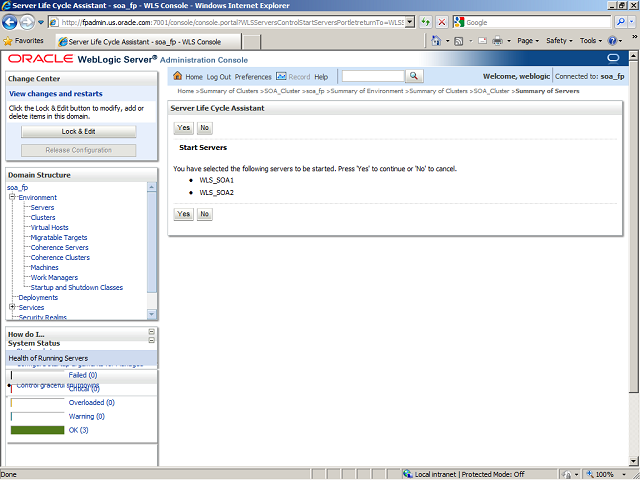Click the console search text field

click(372, 76)
